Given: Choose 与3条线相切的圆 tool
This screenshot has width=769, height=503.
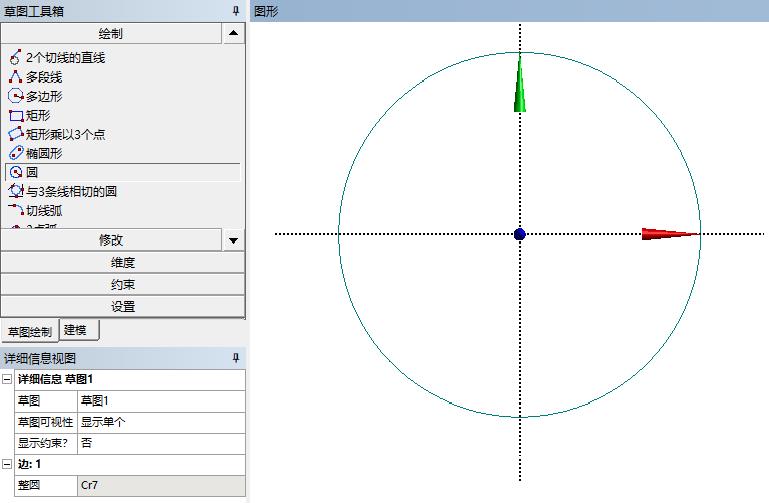Looking at the screenshot, I should 70,191.
